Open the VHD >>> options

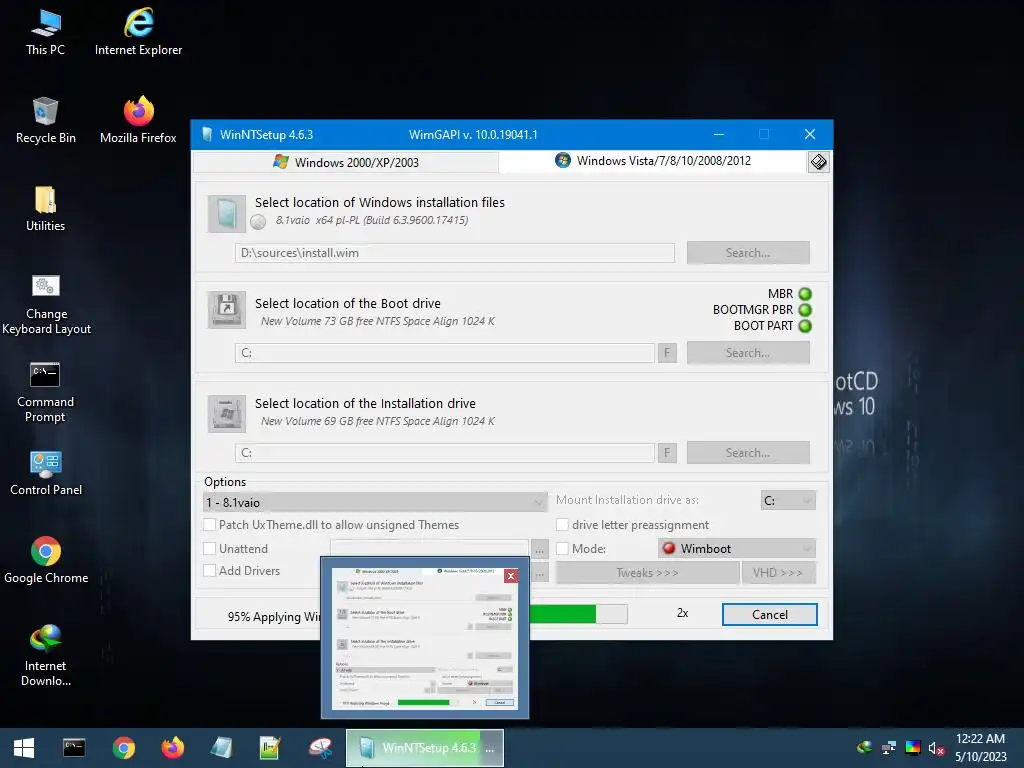pos(778,573)
